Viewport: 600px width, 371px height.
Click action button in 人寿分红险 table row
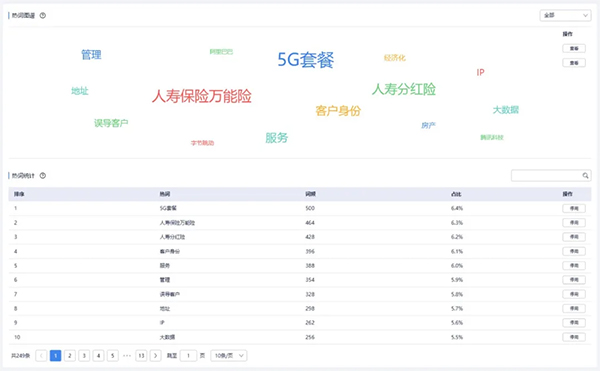[x=574, y=237]
